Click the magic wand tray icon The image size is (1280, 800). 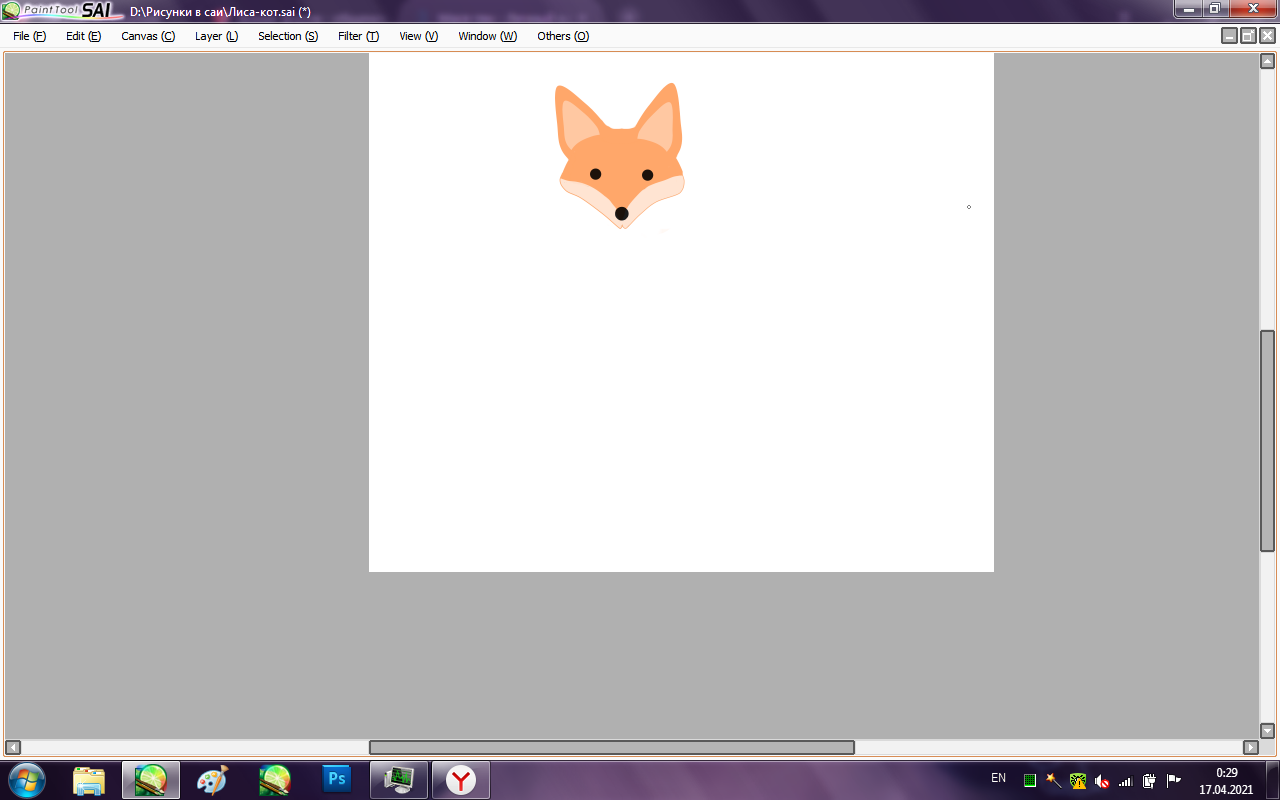[x=1053, y=780]
